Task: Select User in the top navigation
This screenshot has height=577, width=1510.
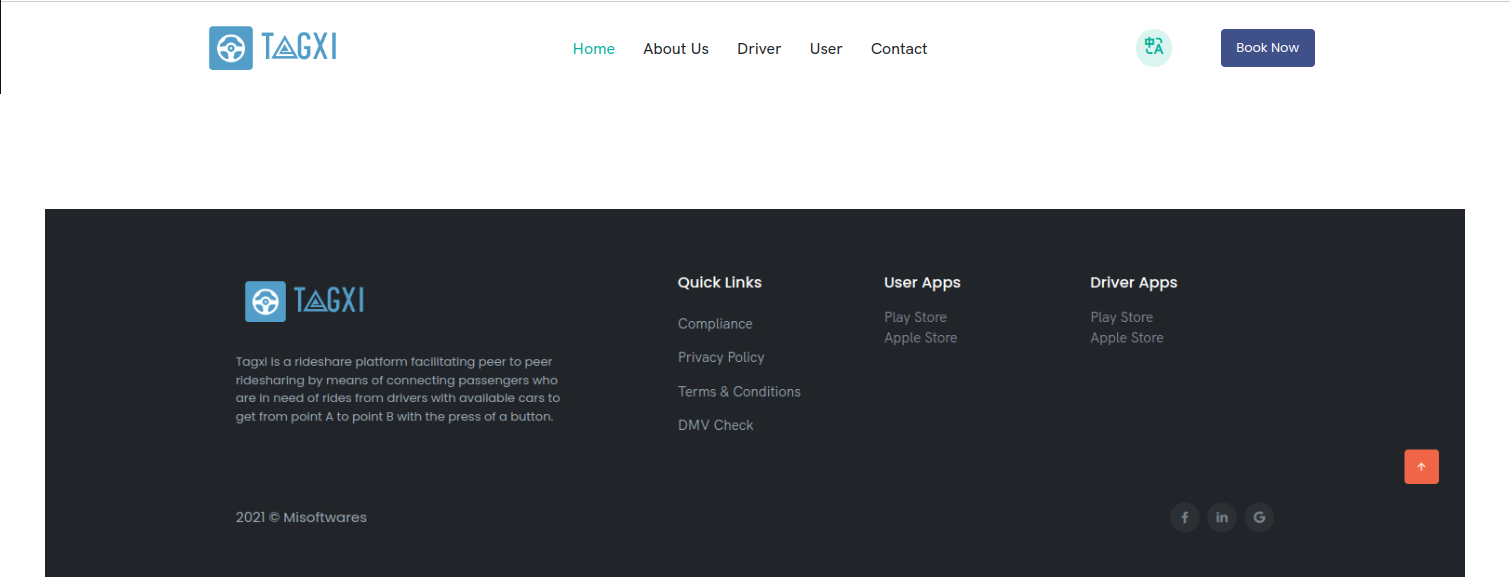Action: [x=826, y=49]
